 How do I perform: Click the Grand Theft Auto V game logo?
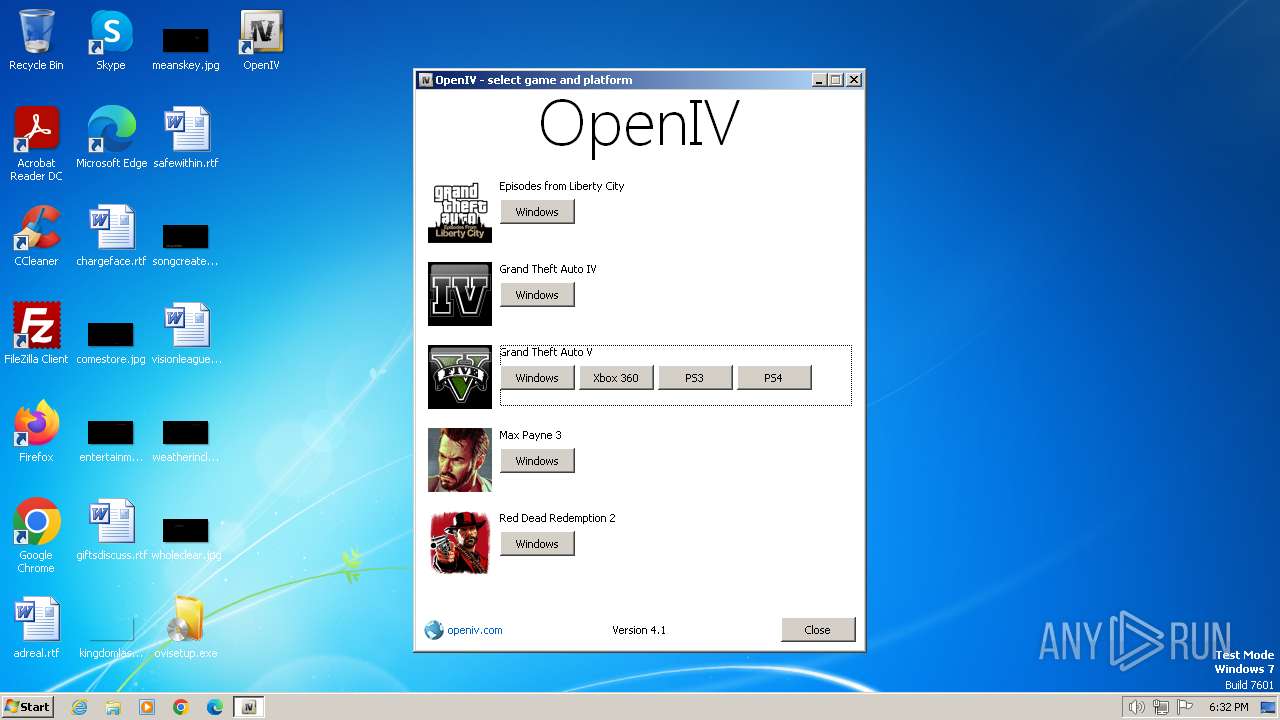click(460, 377)
